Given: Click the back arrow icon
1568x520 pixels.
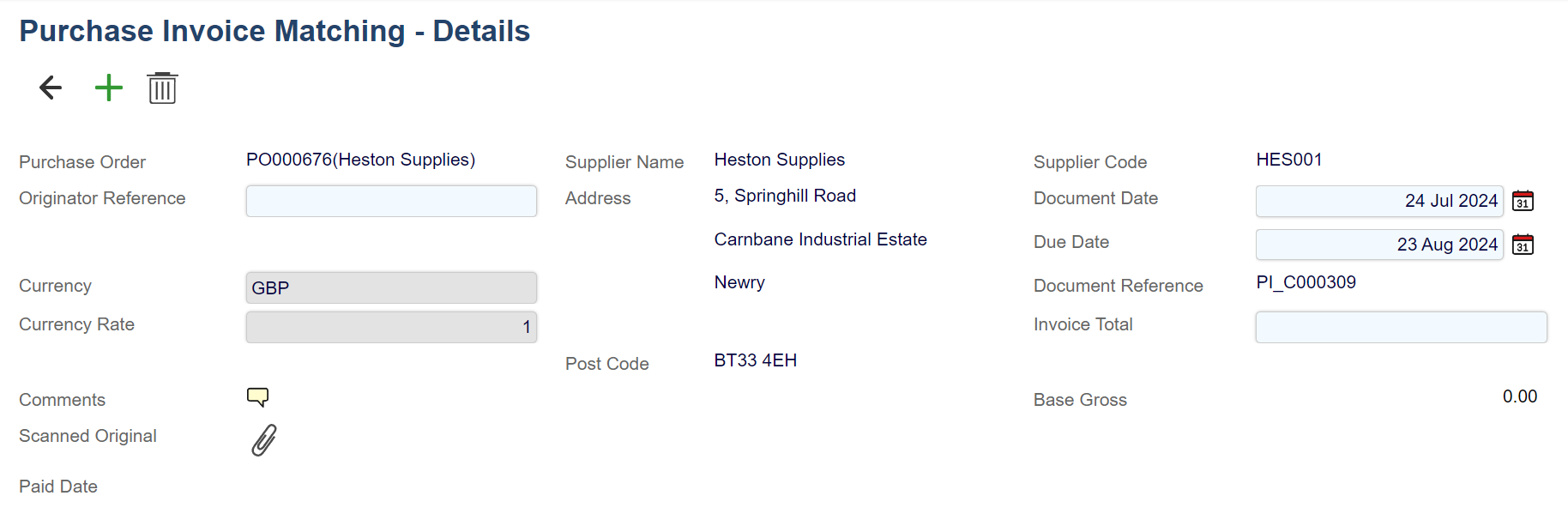Looking at the screenshot, I should click(51, 88).
